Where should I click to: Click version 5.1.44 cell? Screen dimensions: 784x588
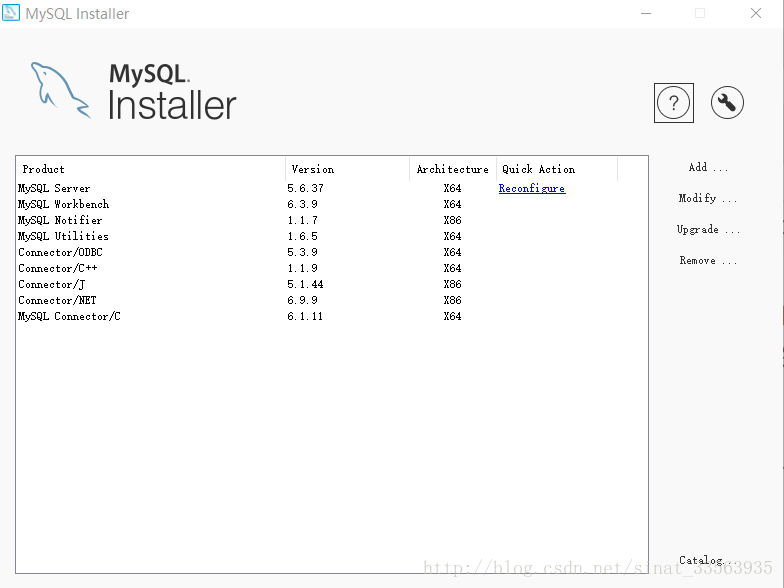pos(306,284)
